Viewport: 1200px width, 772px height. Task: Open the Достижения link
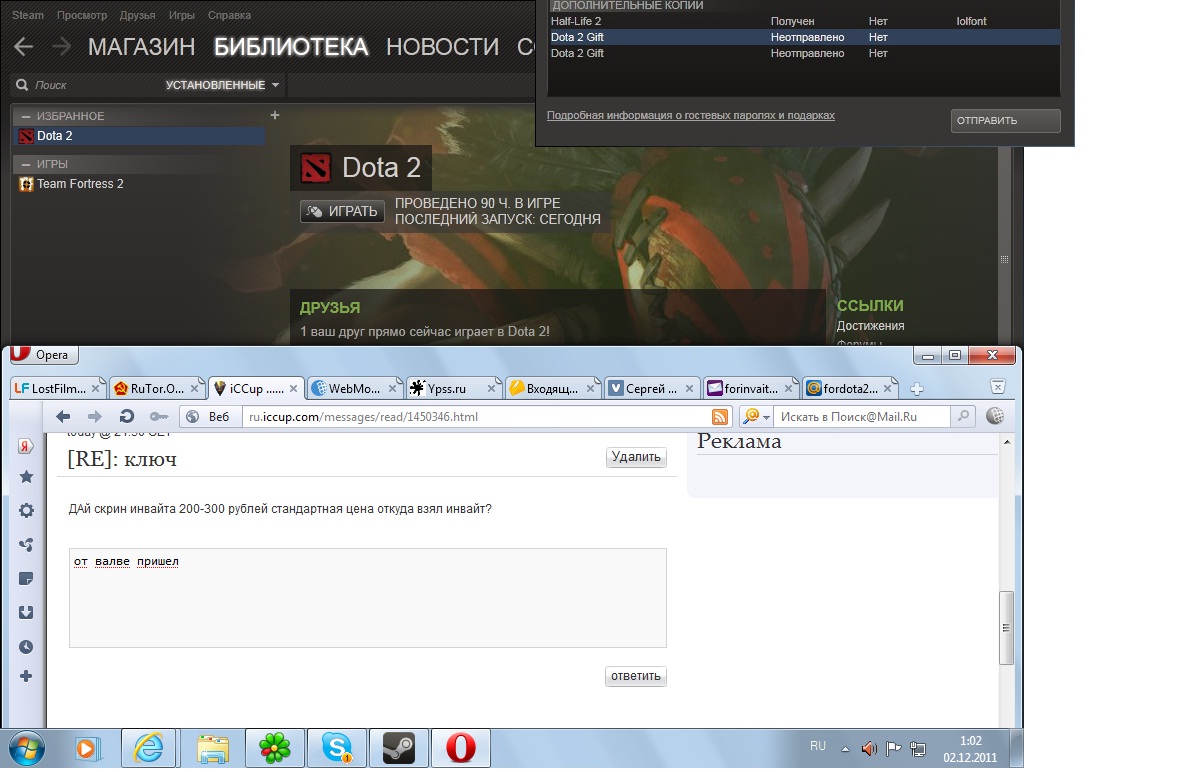pyautogui.click(x=870, y=326)
